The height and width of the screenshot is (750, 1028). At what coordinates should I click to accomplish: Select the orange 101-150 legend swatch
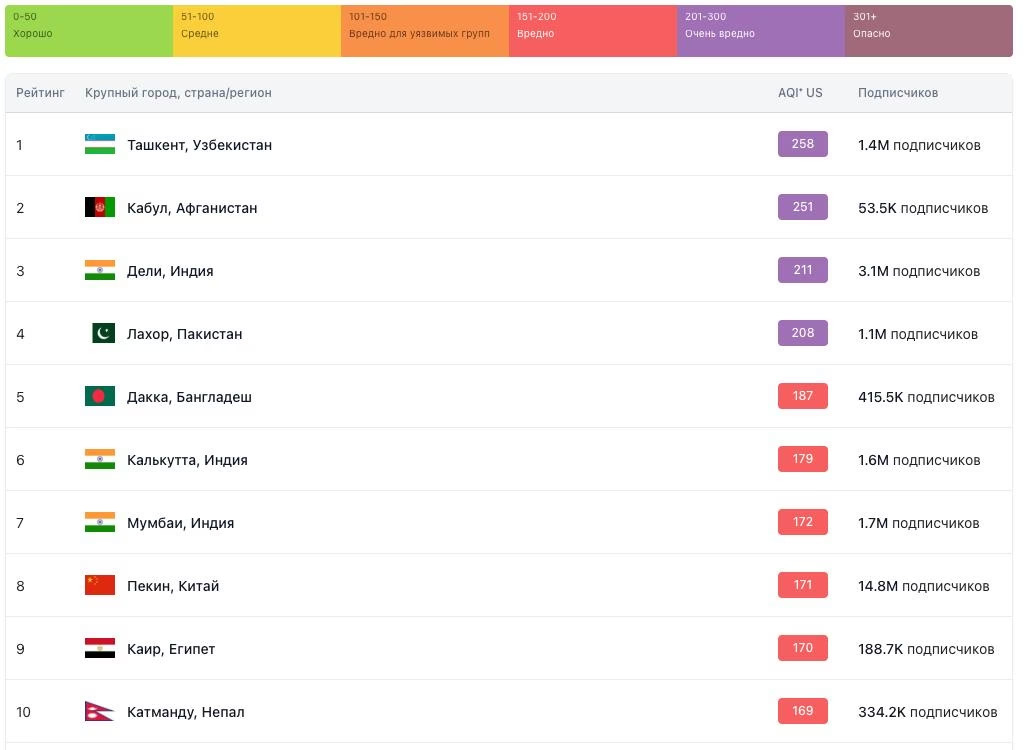click(424, 31)
